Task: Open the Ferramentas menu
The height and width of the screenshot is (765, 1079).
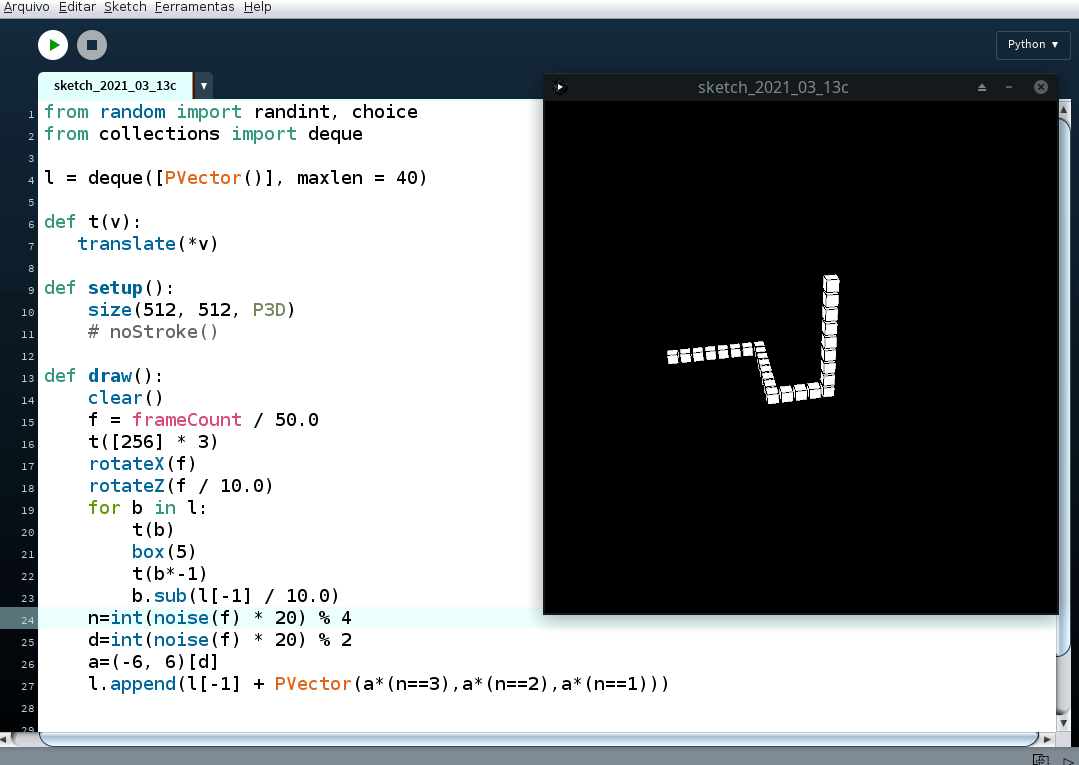Action: pos(194,7)
